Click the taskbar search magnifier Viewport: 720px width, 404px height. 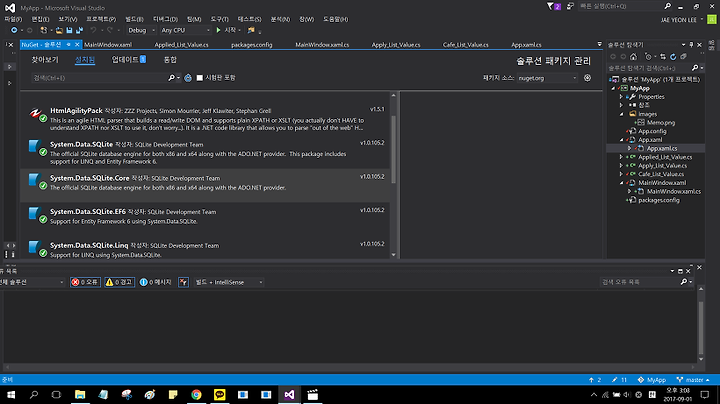pos(34,395)
